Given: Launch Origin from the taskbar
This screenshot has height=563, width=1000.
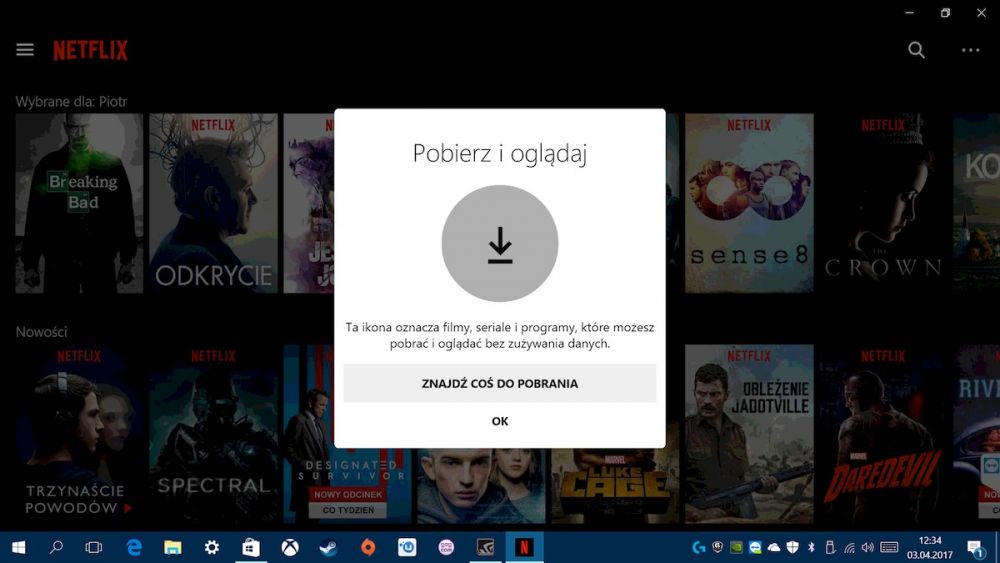Looking at the screenshot, I should [x=368, y=547].
